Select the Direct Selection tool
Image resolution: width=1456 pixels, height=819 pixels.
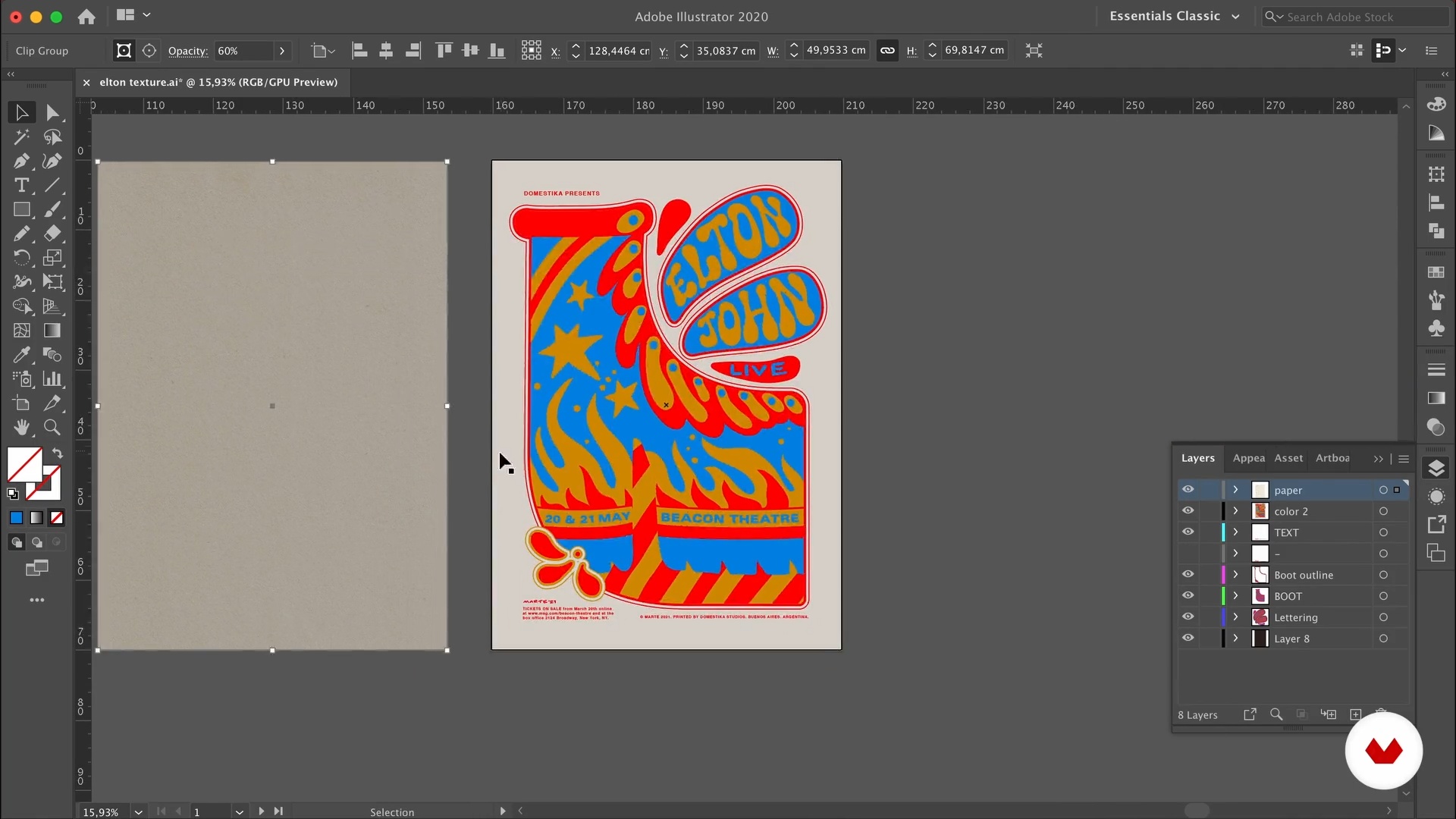(52, 113)
